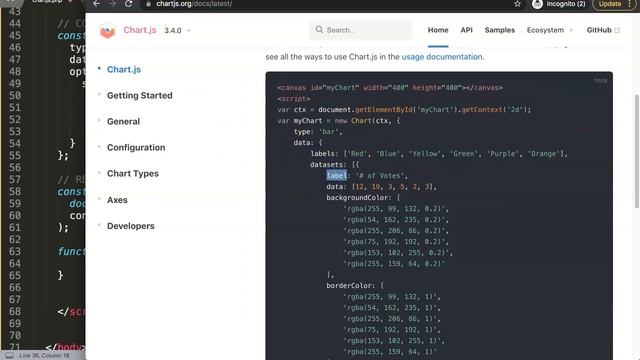640x360 pixels.
Task: Expand Developers sidebar section
Action: click(x=131, y=226)
